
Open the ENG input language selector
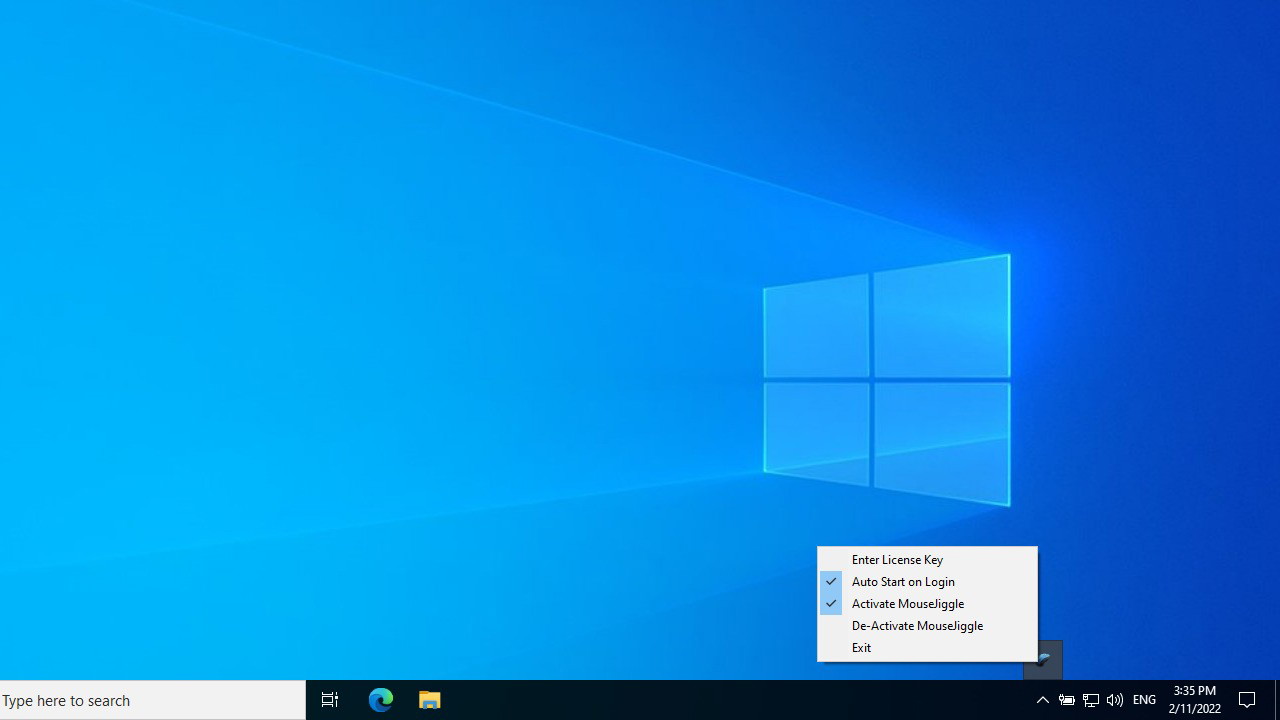coord(1144,700)
